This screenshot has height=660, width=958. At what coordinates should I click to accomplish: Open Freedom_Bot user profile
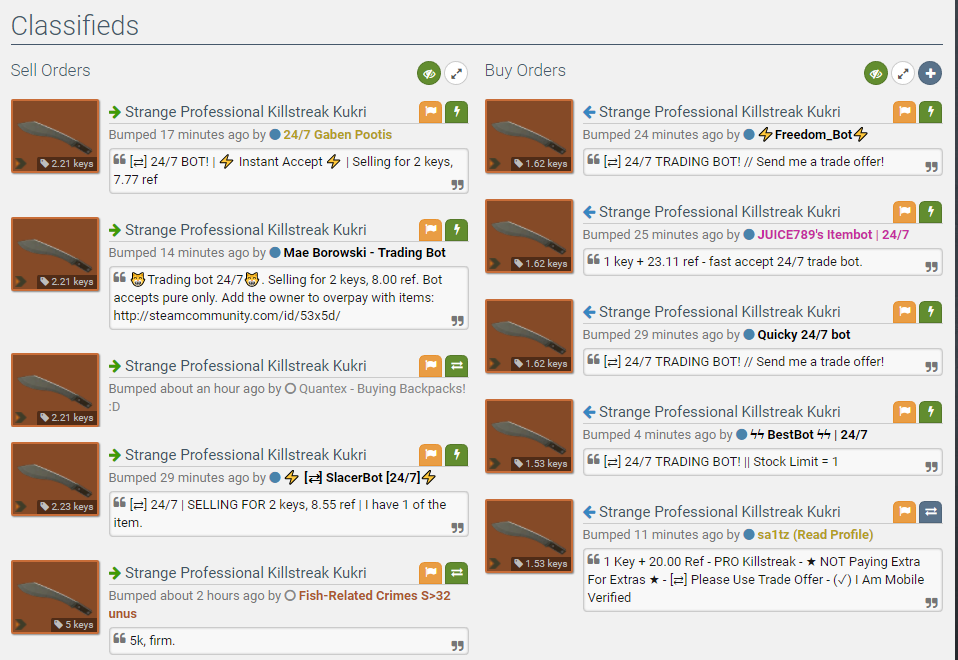click(813, 135)
